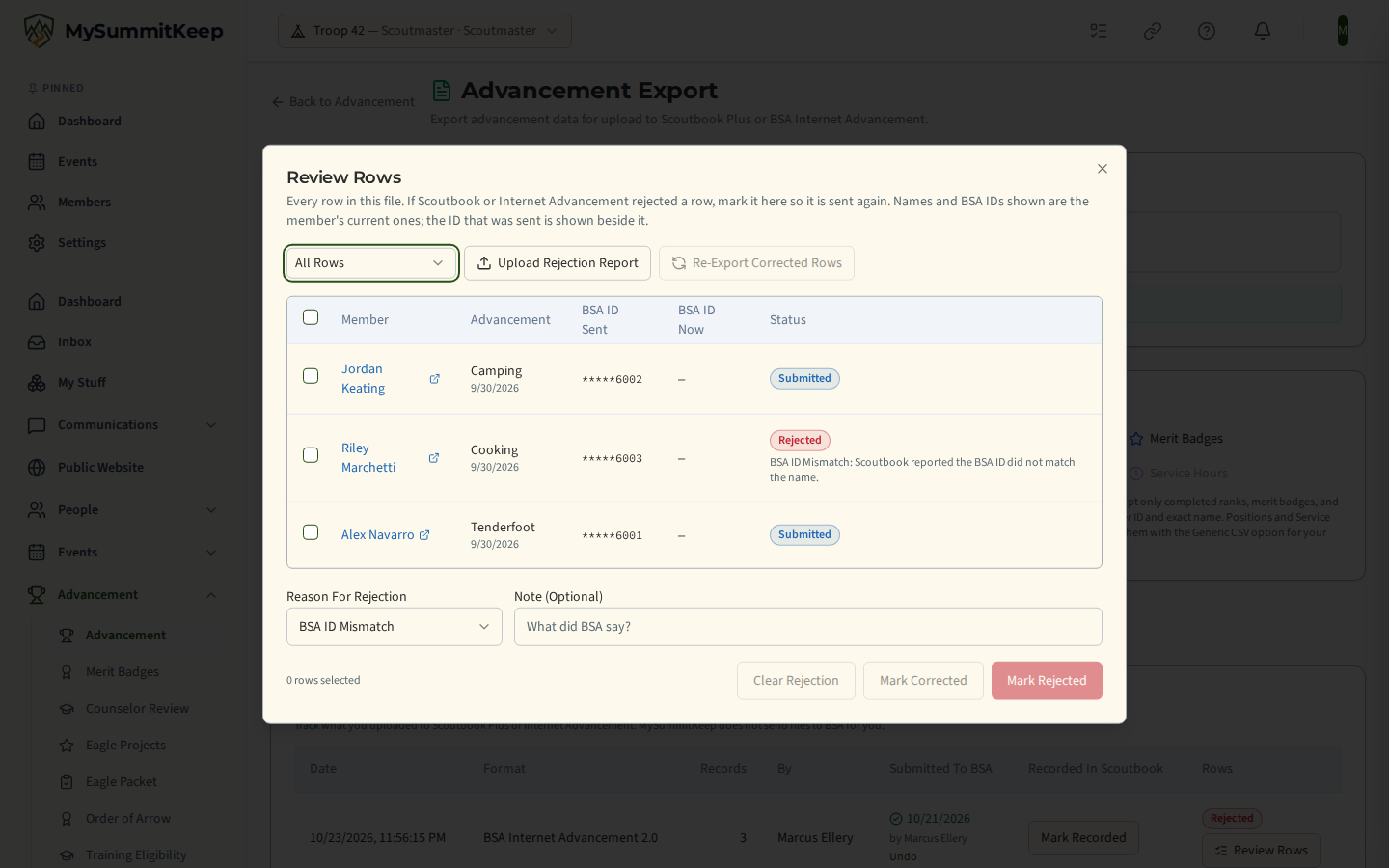Click Review Rows button in background table
The height and width of the screenshot is (868, 1389).
click(x=1261, y=851)
